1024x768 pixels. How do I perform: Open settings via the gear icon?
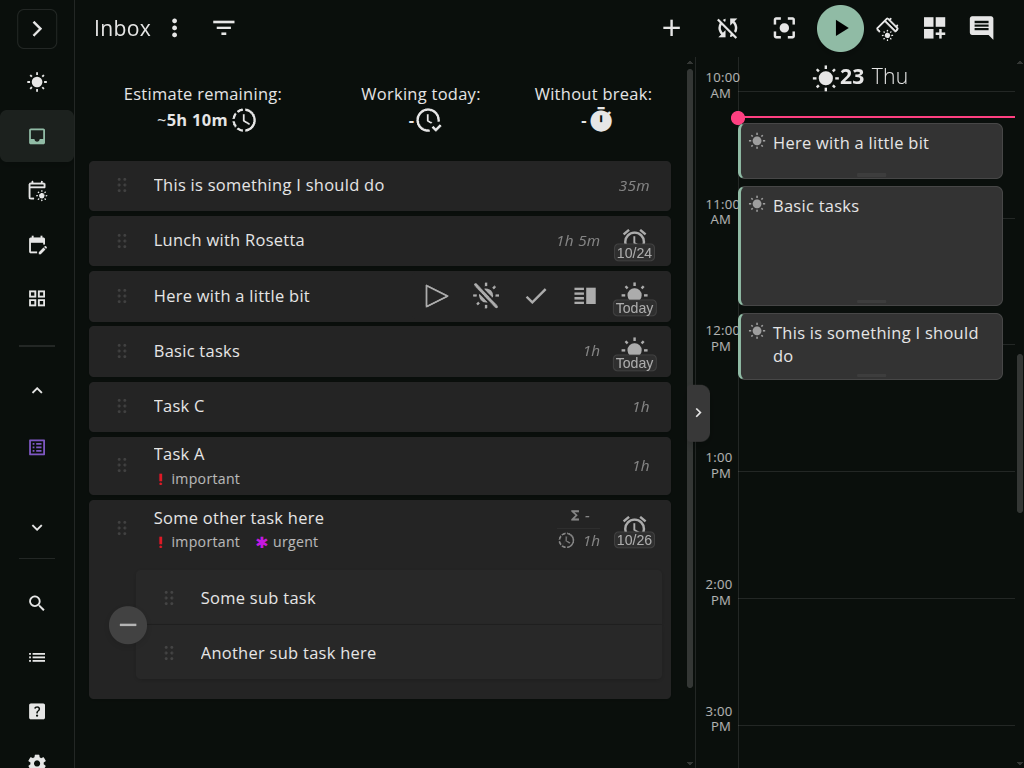[37, 761]
